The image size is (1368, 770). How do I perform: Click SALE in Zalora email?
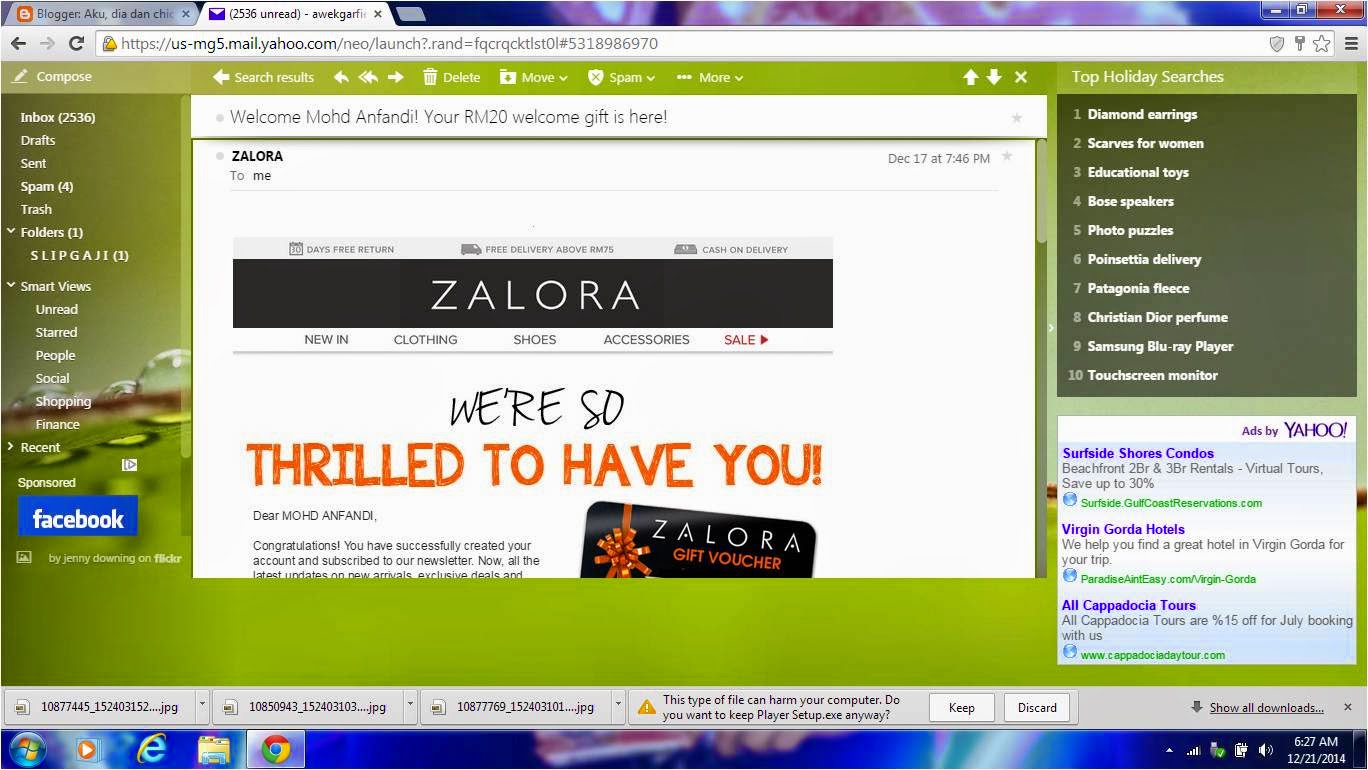pyautogui.click(x=746, y=340)
